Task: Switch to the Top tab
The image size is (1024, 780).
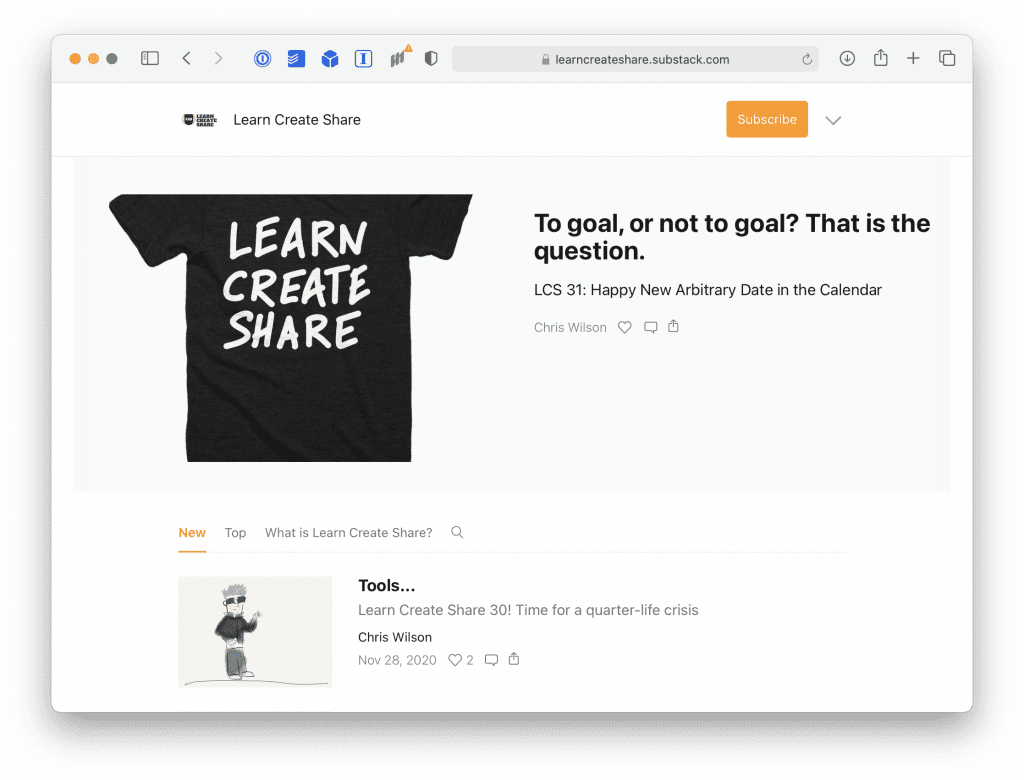Action: pyautogui.click(x=235, y=533)
